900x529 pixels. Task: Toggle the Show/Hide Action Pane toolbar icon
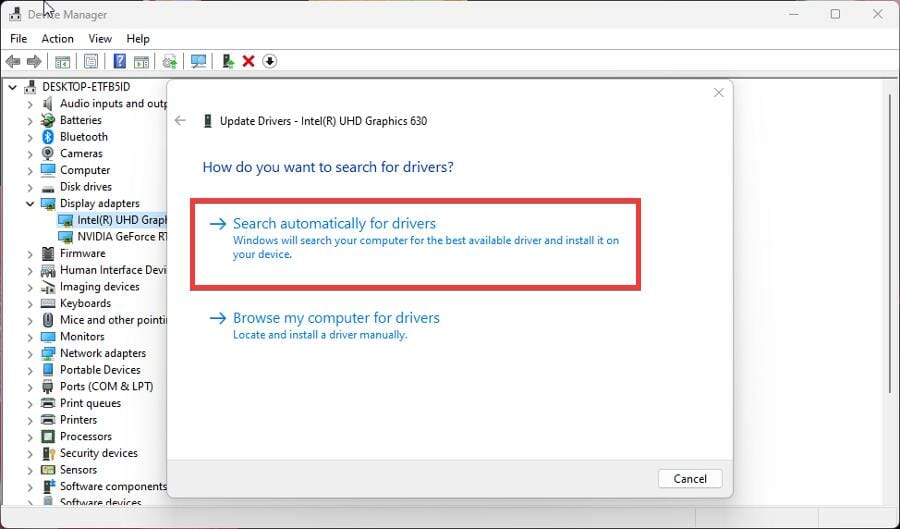pos(141,61)
